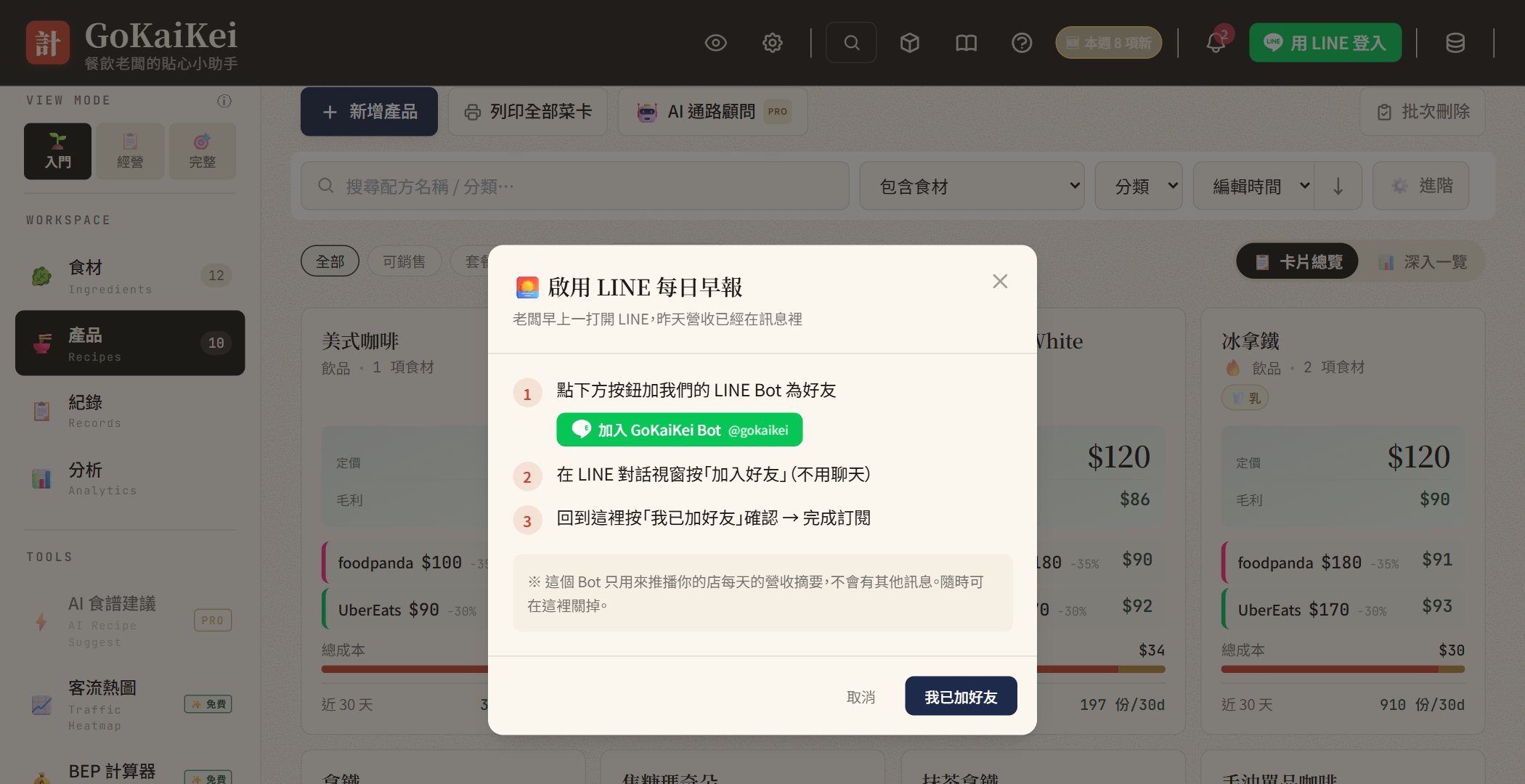Click 冰拿鐵 card title

click(1250, 341)
